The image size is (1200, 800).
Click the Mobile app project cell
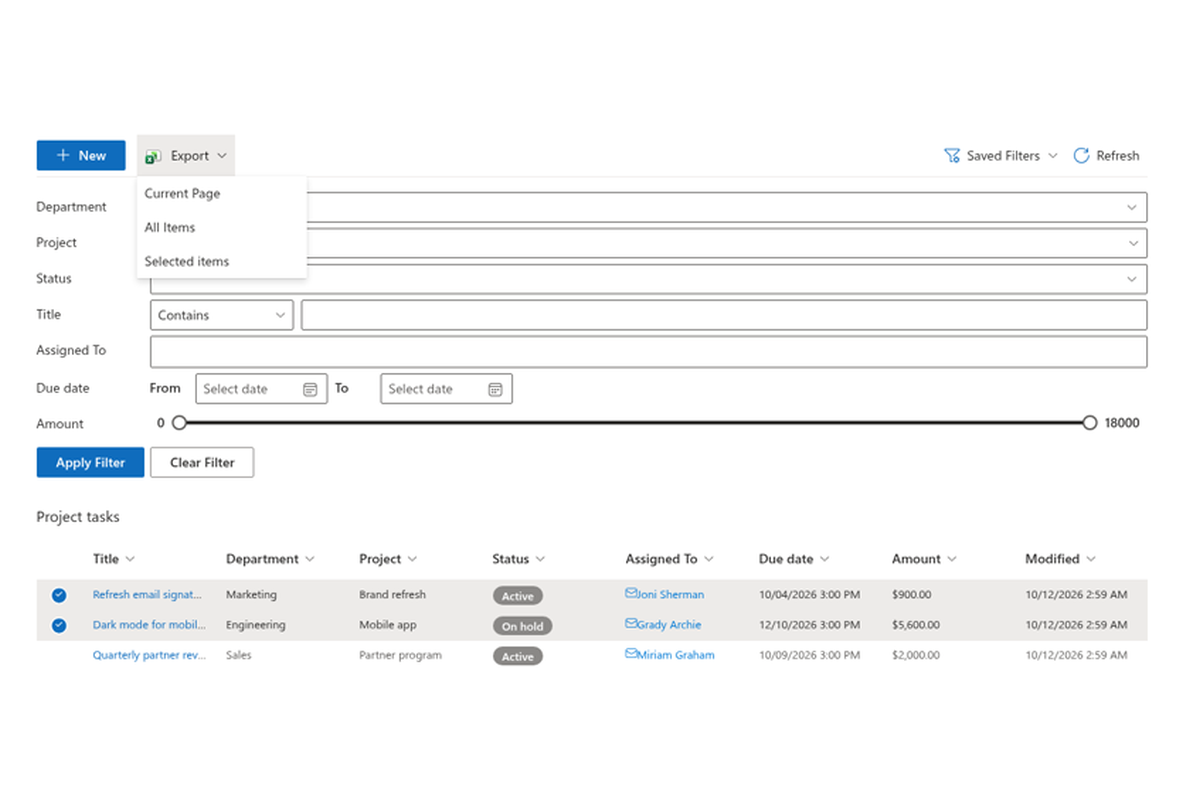(388, 625)
